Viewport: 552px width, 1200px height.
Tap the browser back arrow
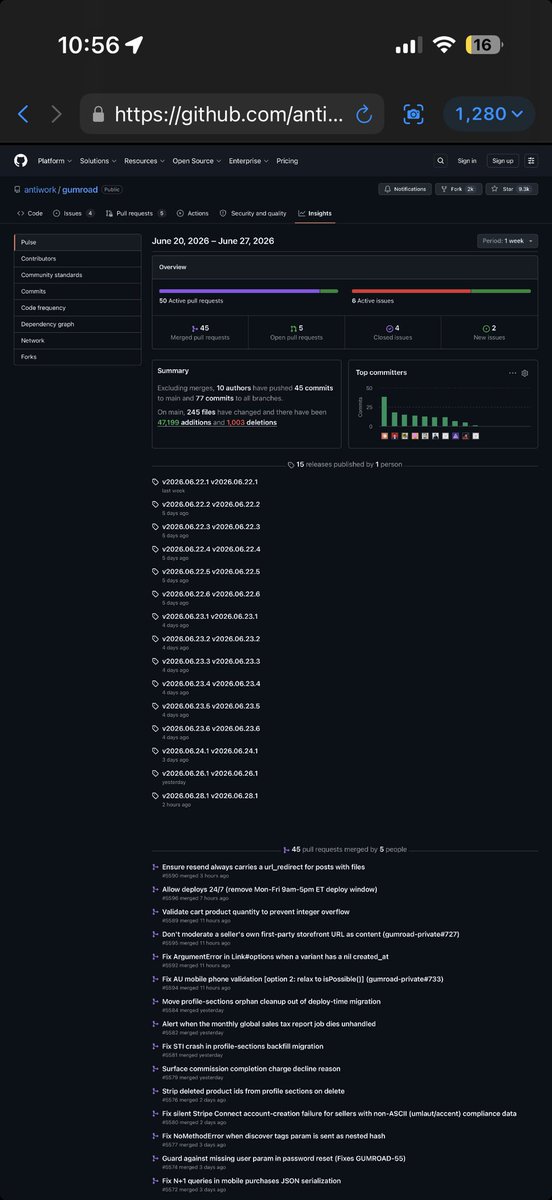point(23,114)
